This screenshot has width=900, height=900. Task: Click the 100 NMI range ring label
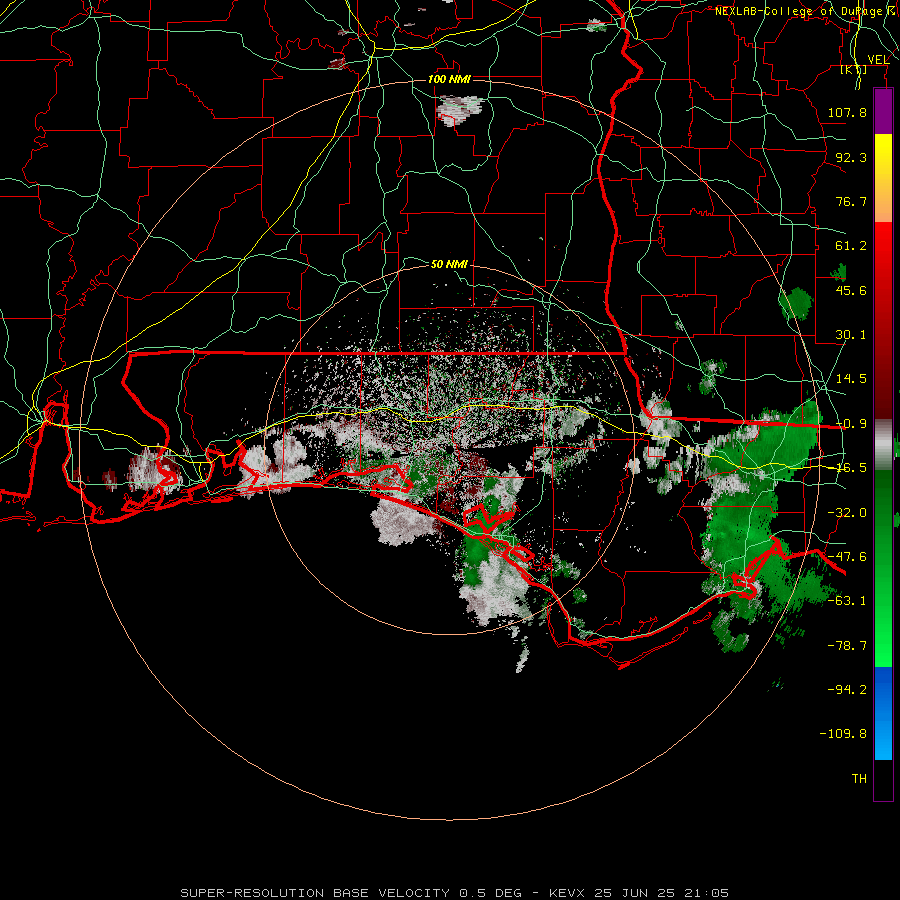pos(449,79)
